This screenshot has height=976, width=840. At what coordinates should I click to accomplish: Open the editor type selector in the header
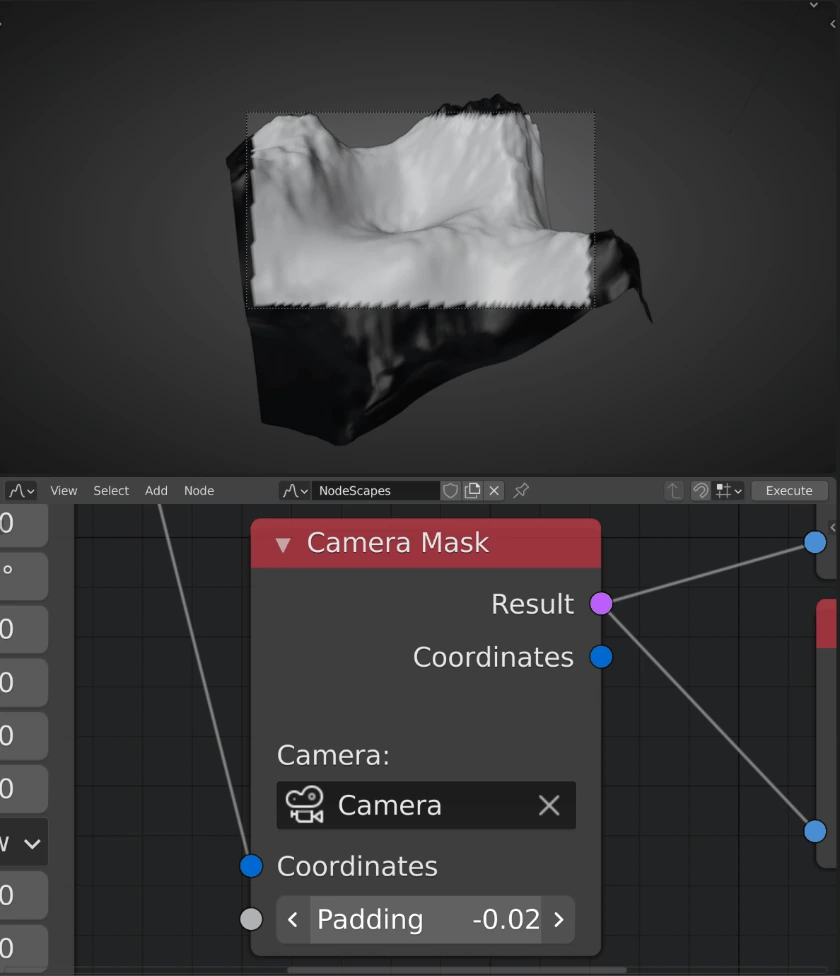[20, 491]
